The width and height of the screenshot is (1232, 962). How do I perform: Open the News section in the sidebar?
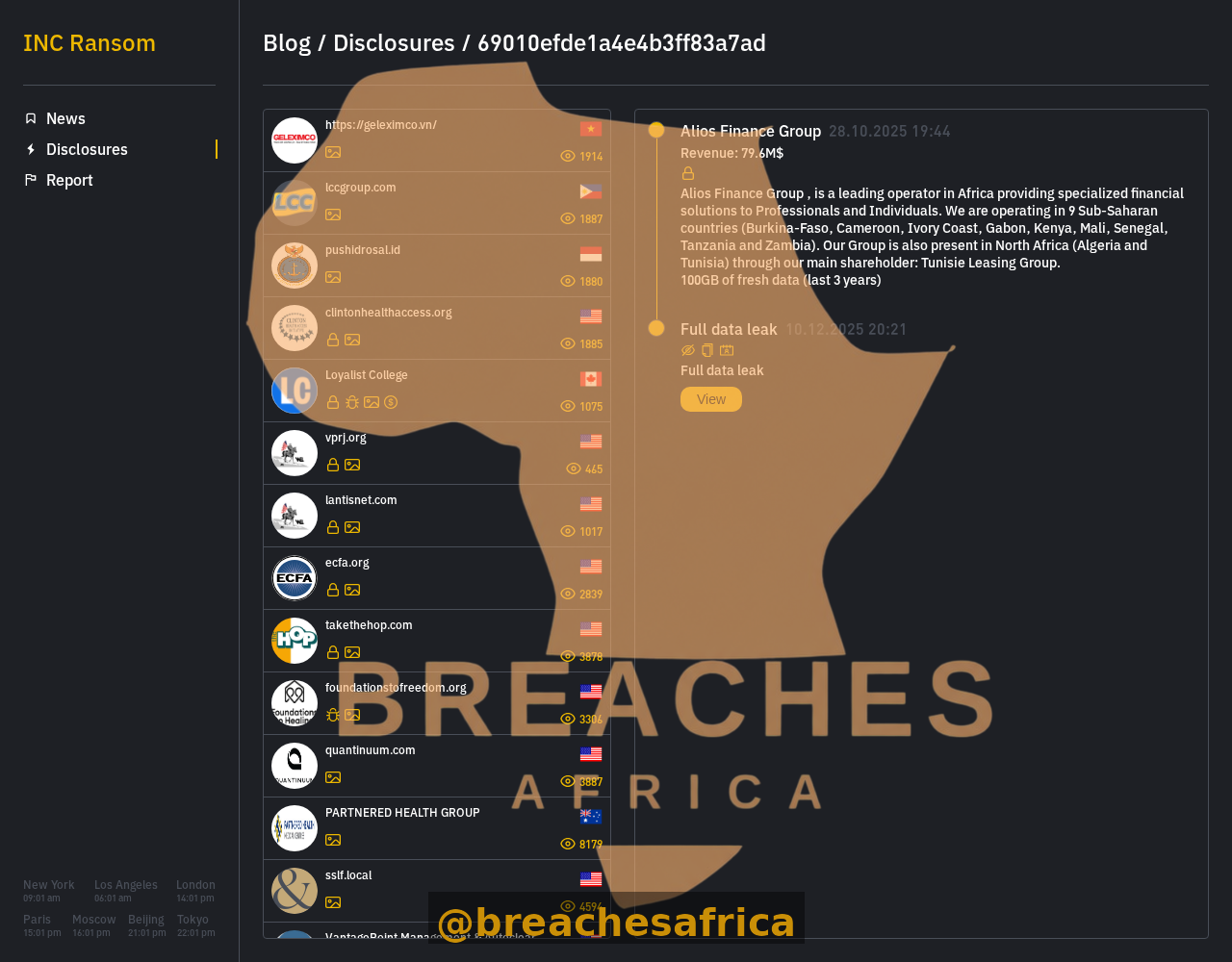[65, 118]
